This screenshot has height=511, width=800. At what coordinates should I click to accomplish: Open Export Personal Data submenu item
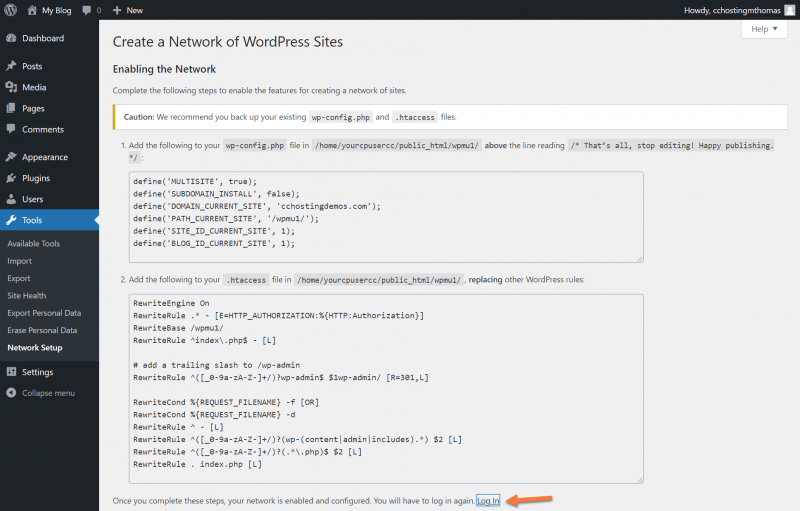click(44, 313)
